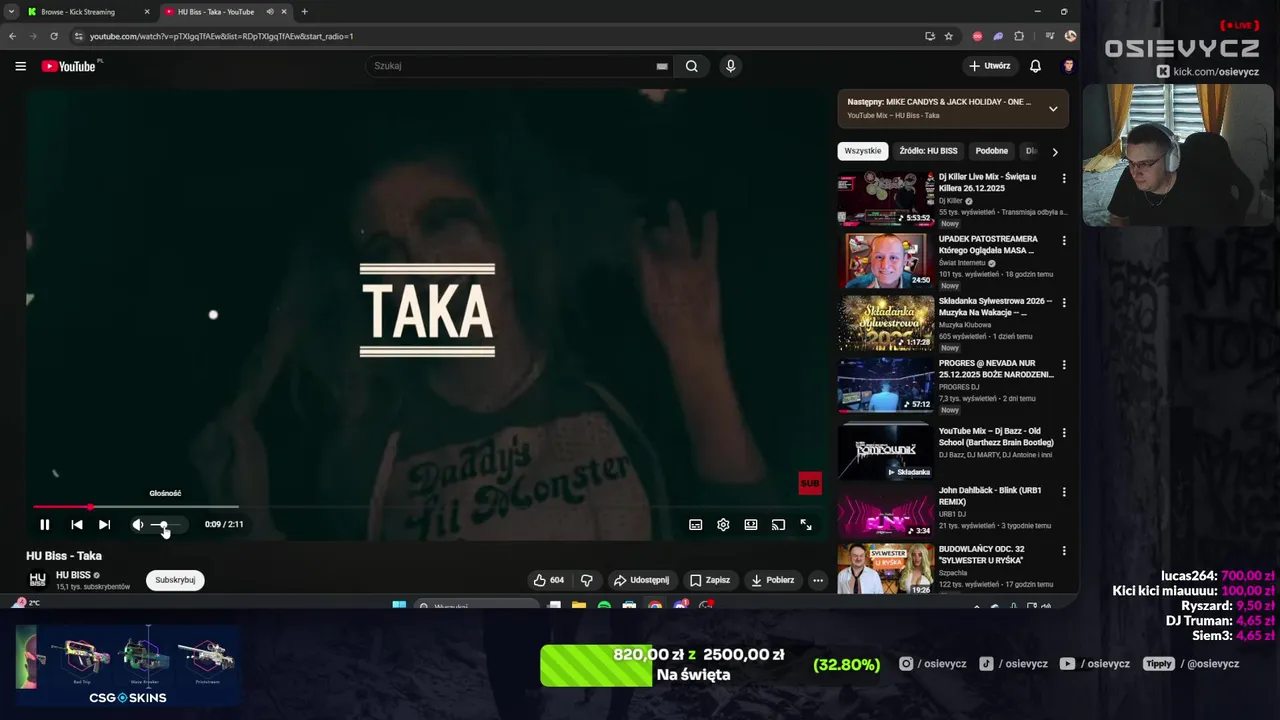The height and width of the screenshot is (720, 1280).
Task: Save the video with Zapisz
Action: click(709, 580)
